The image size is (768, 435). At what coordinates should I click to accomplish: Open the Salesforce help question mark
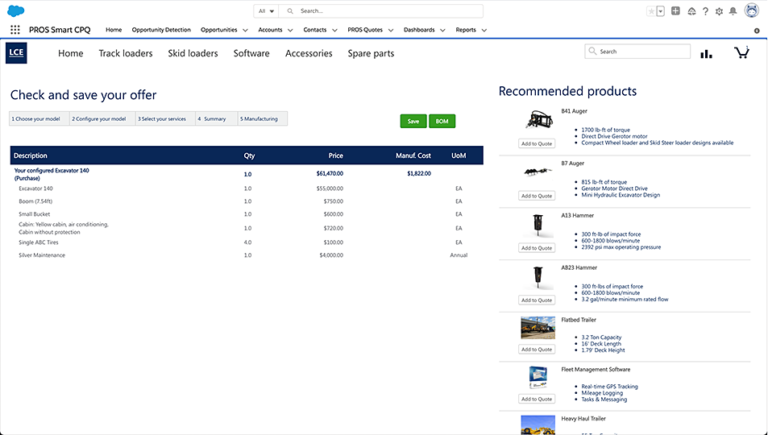click(705, 11)
